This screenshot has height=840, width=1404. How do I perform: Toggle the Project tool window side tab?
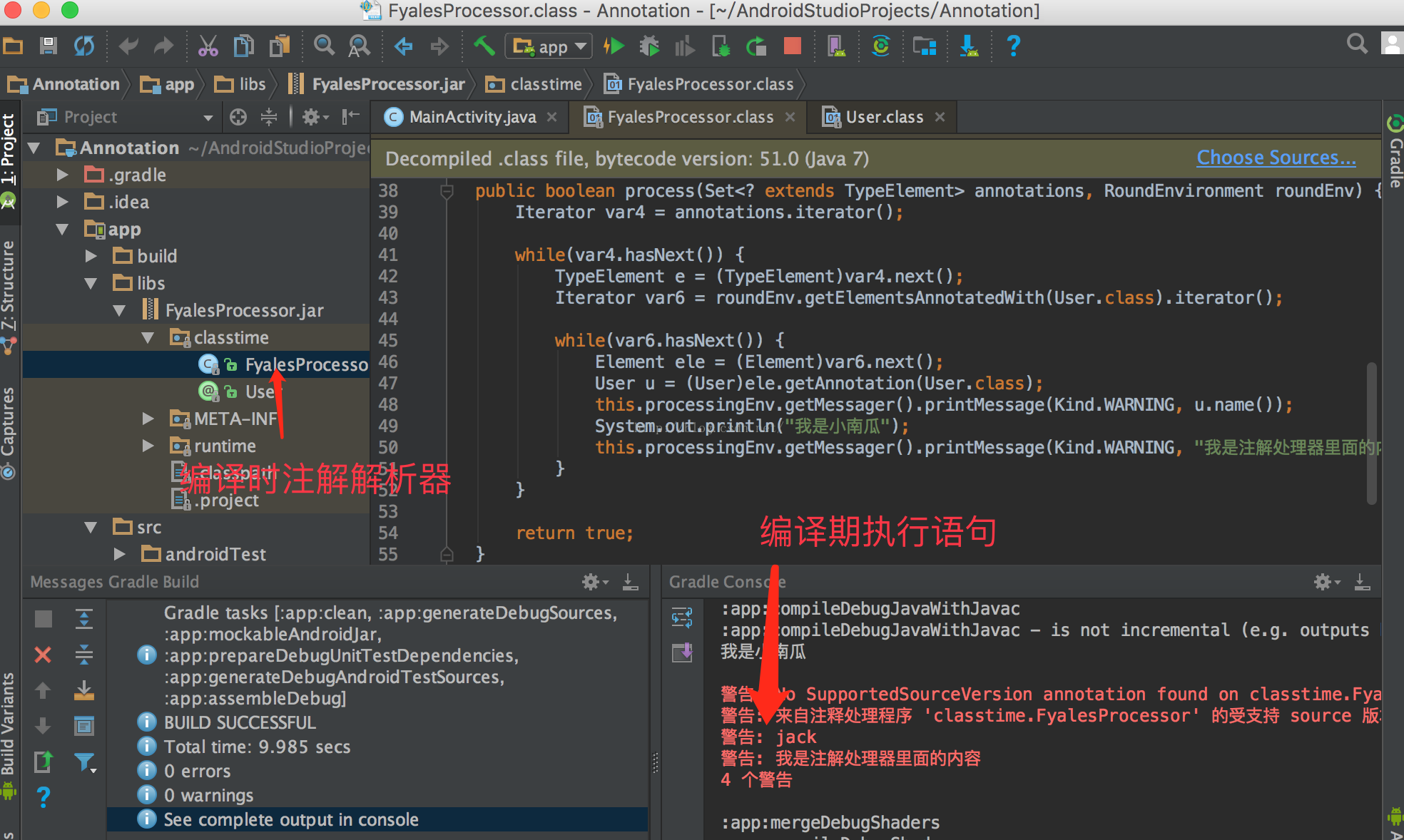[8, 148]
